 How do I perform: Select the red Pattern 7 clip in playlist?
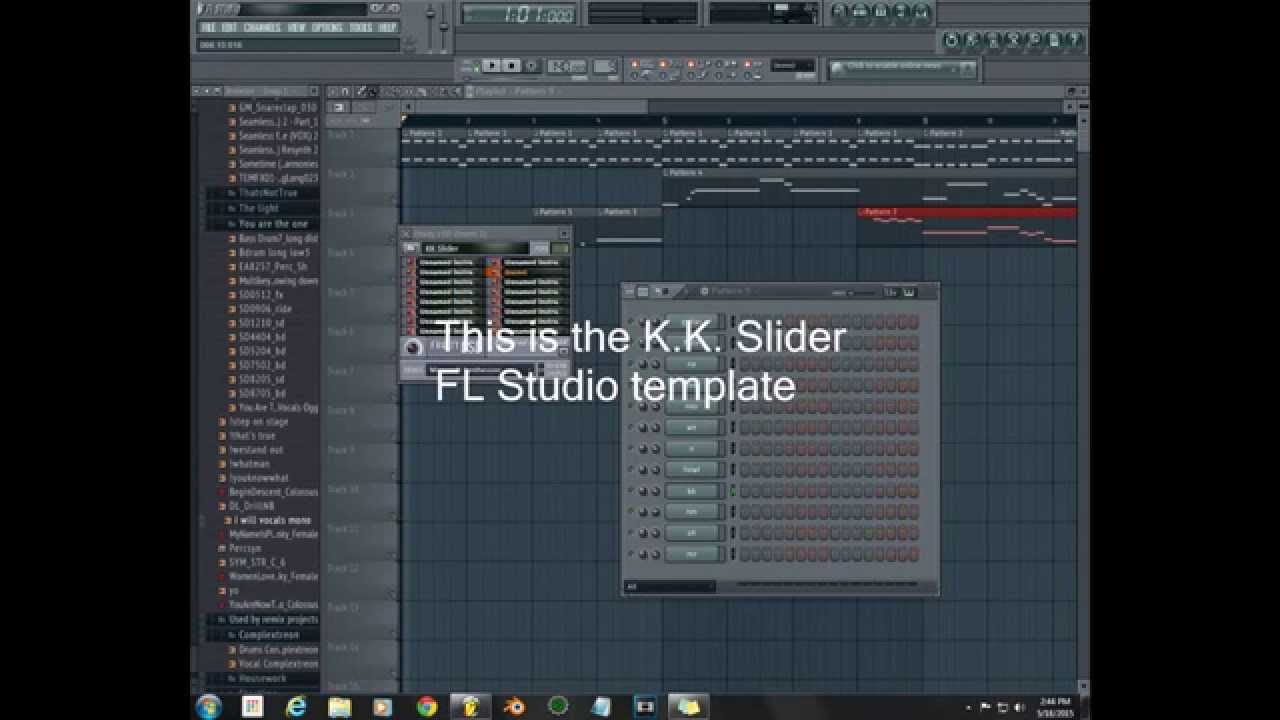click(967, 212)
